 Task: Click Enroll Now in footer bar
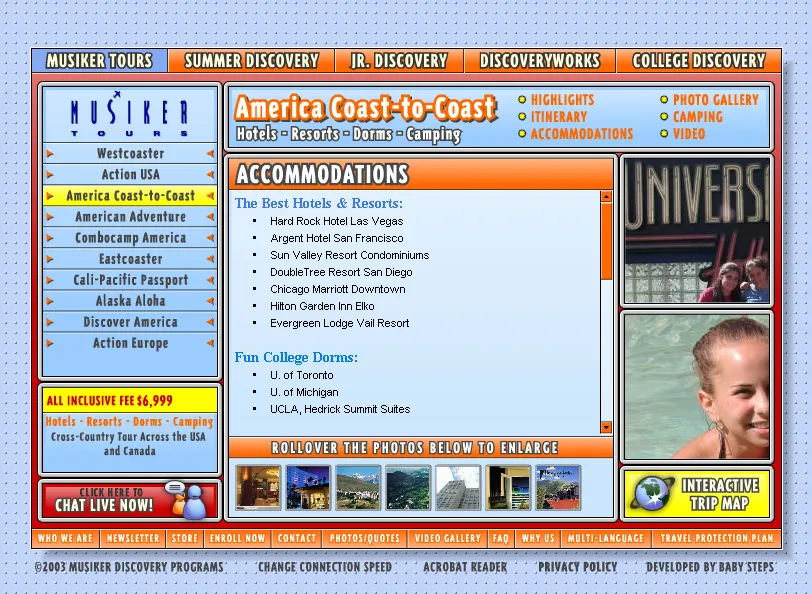click(x=237, y=539)
